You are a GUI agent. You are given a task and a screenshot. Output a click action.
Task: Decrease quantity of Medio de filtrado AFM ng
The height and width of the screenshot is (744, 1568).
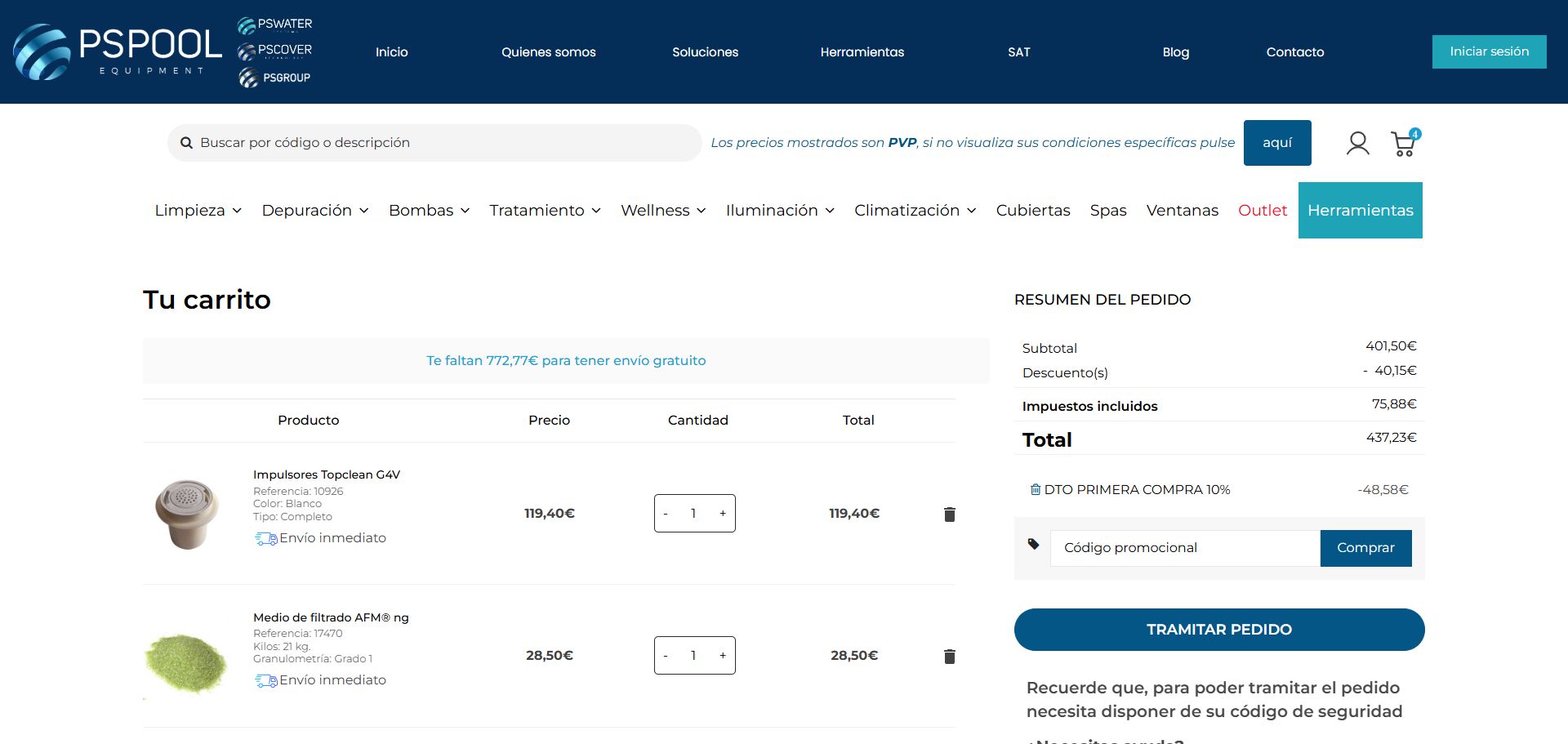[666, 656]
